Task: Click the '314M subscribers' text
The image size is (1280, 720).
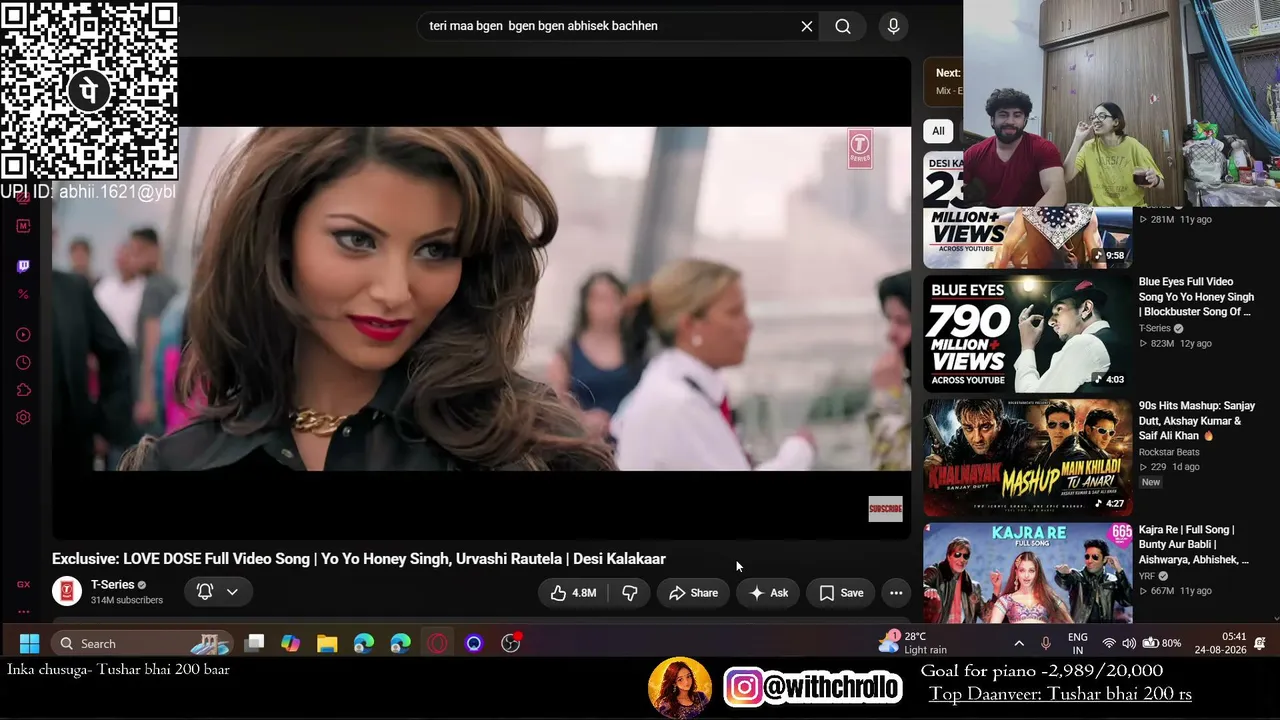Action: tap(127, 601)
